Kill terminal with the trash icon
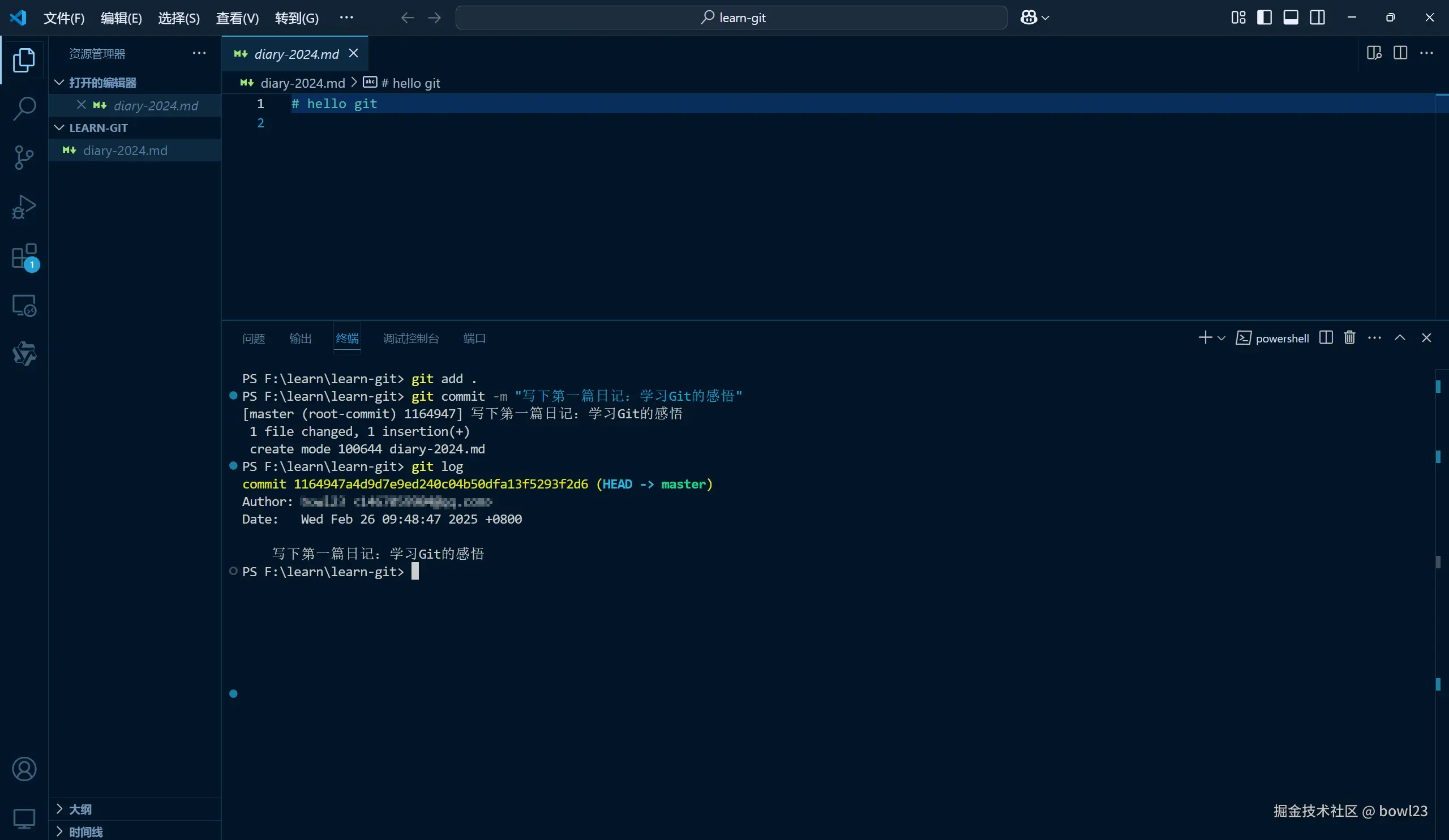The image size is (1449, 840). (1349, 337)
